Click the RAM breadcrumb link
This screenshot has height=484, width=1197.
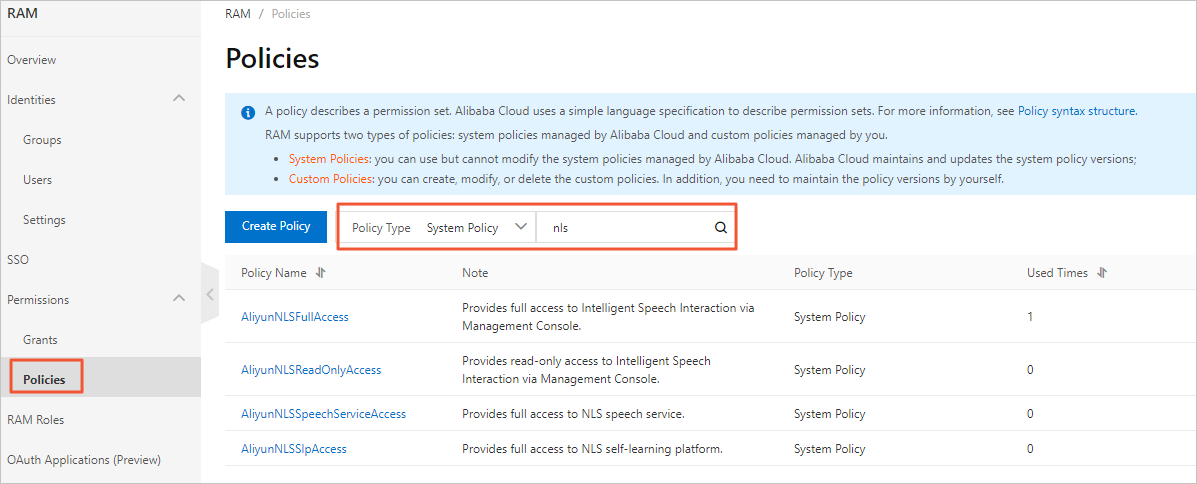coord(238,14)
